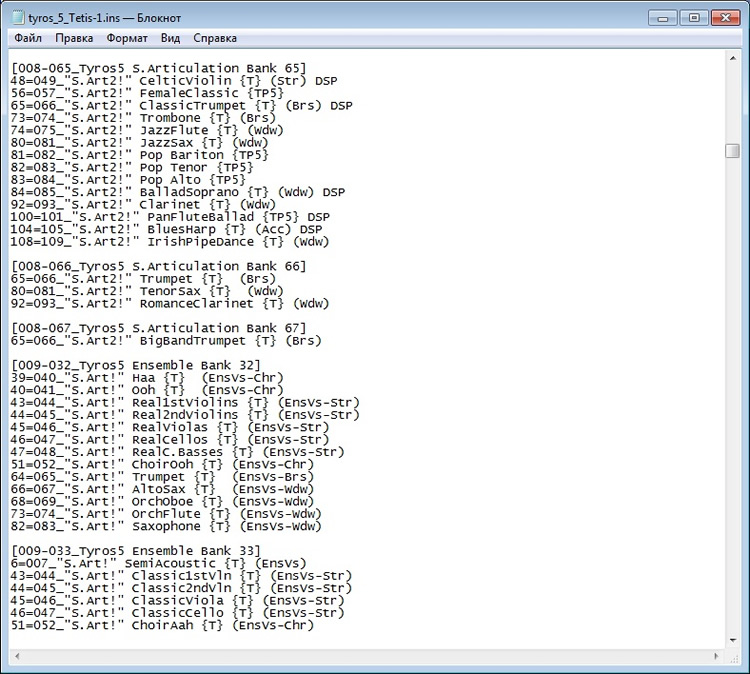Open the Вид menu
Image resolution: width=750 pixels, height=674 pixels.
point(170,38)
